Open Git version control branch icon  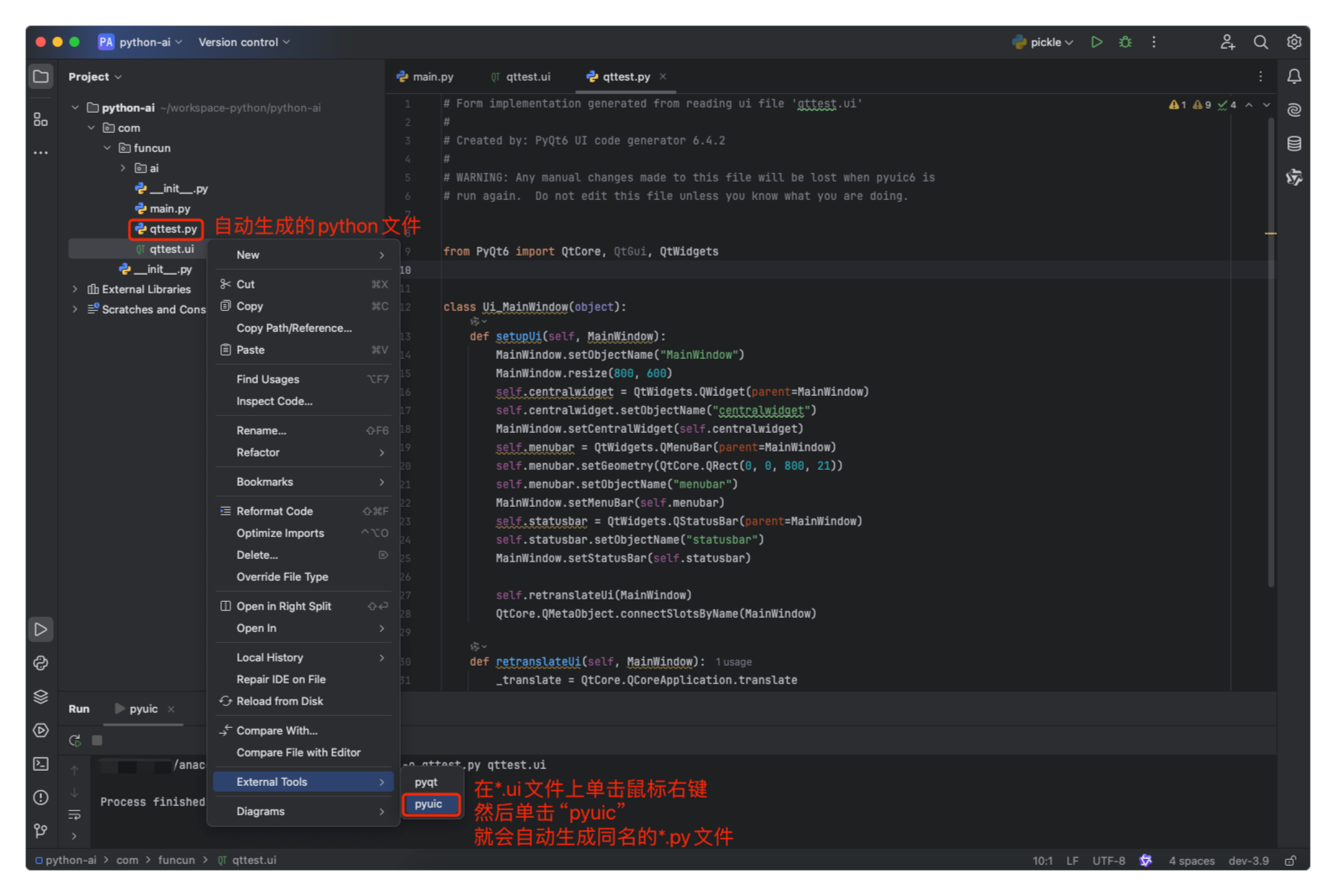40,831
